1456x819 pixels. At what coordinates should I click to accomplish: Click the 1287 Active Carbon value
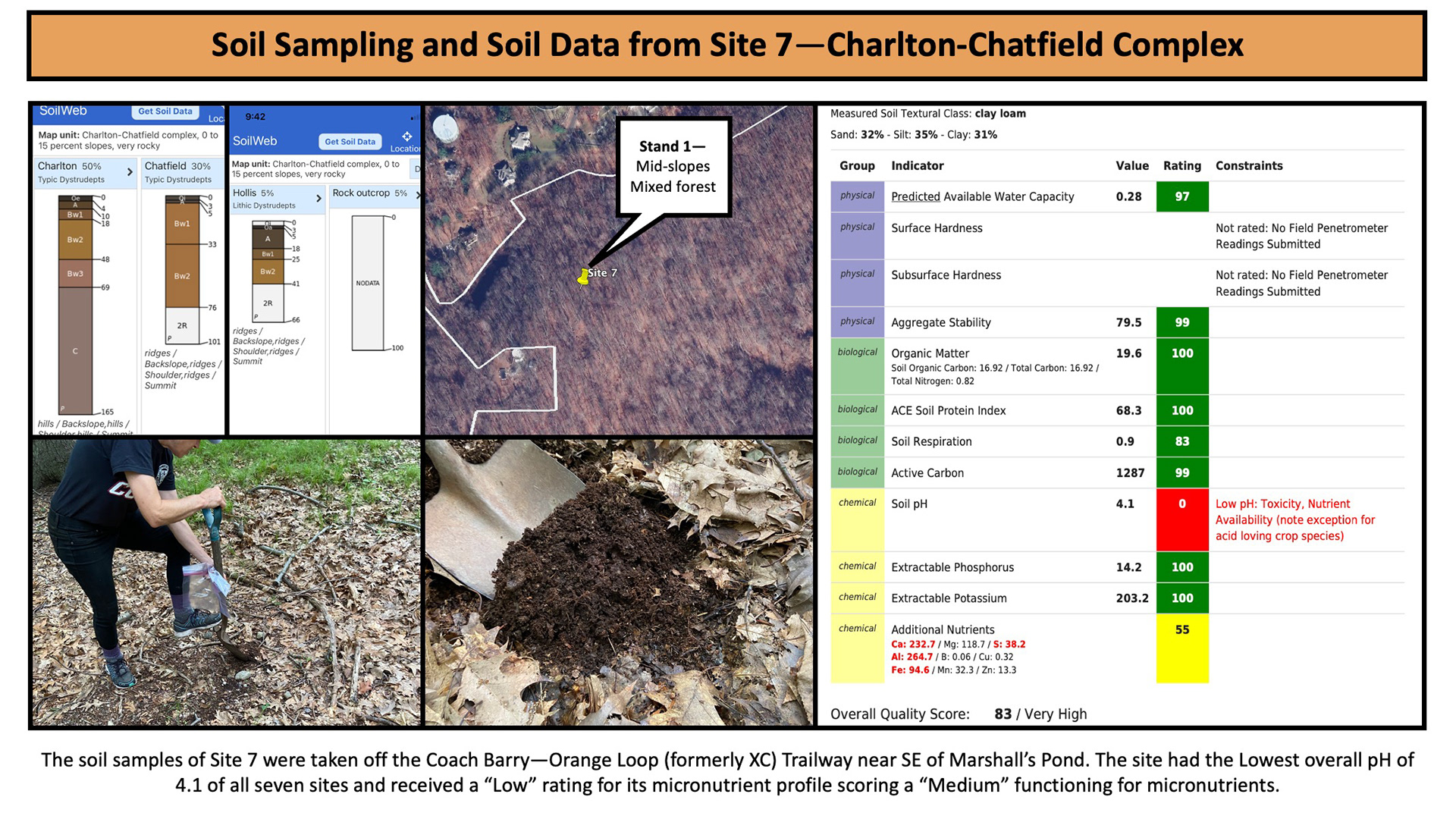(x=1130, y=472)
